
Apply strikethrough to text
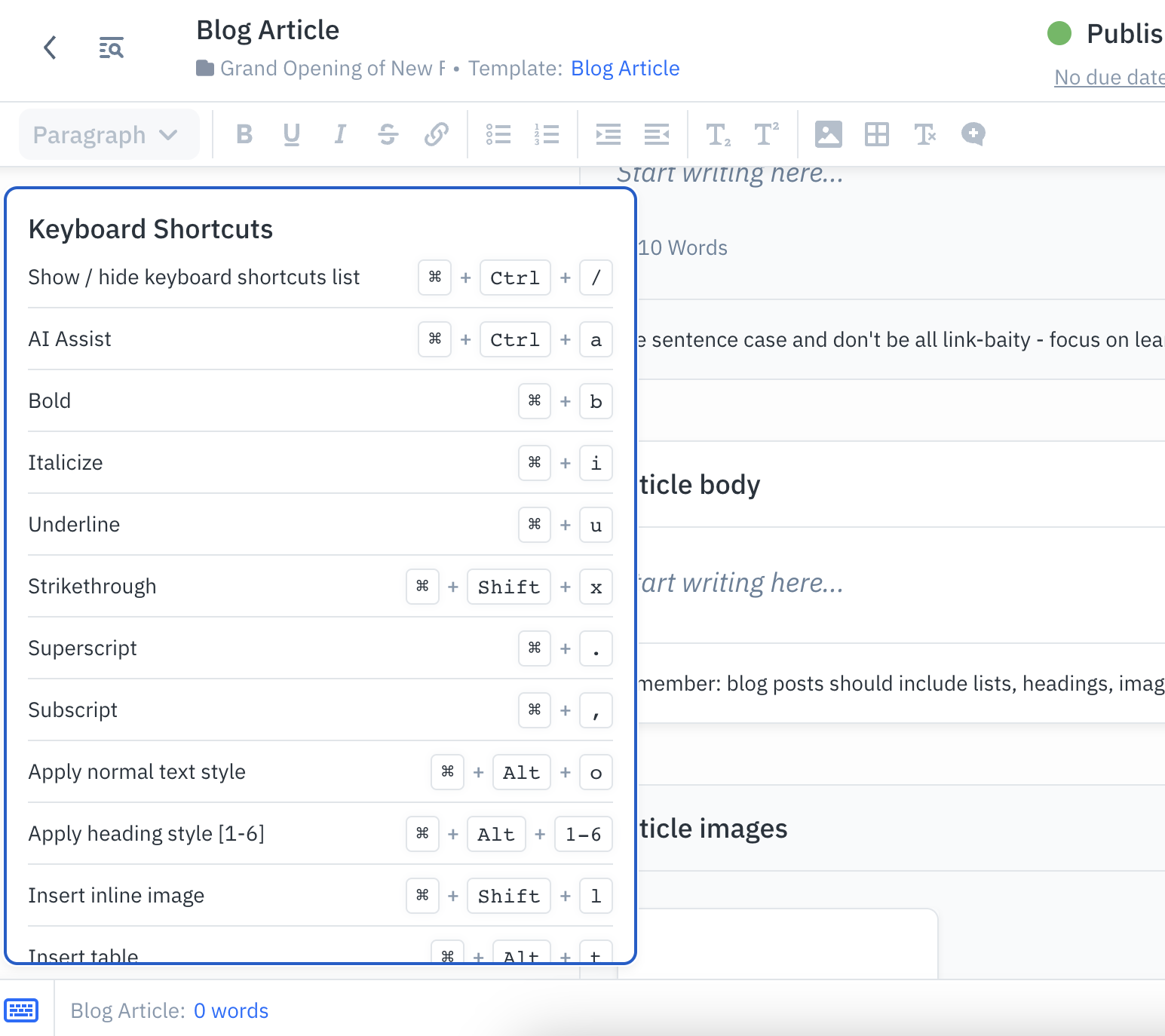(x=388, y=134)
